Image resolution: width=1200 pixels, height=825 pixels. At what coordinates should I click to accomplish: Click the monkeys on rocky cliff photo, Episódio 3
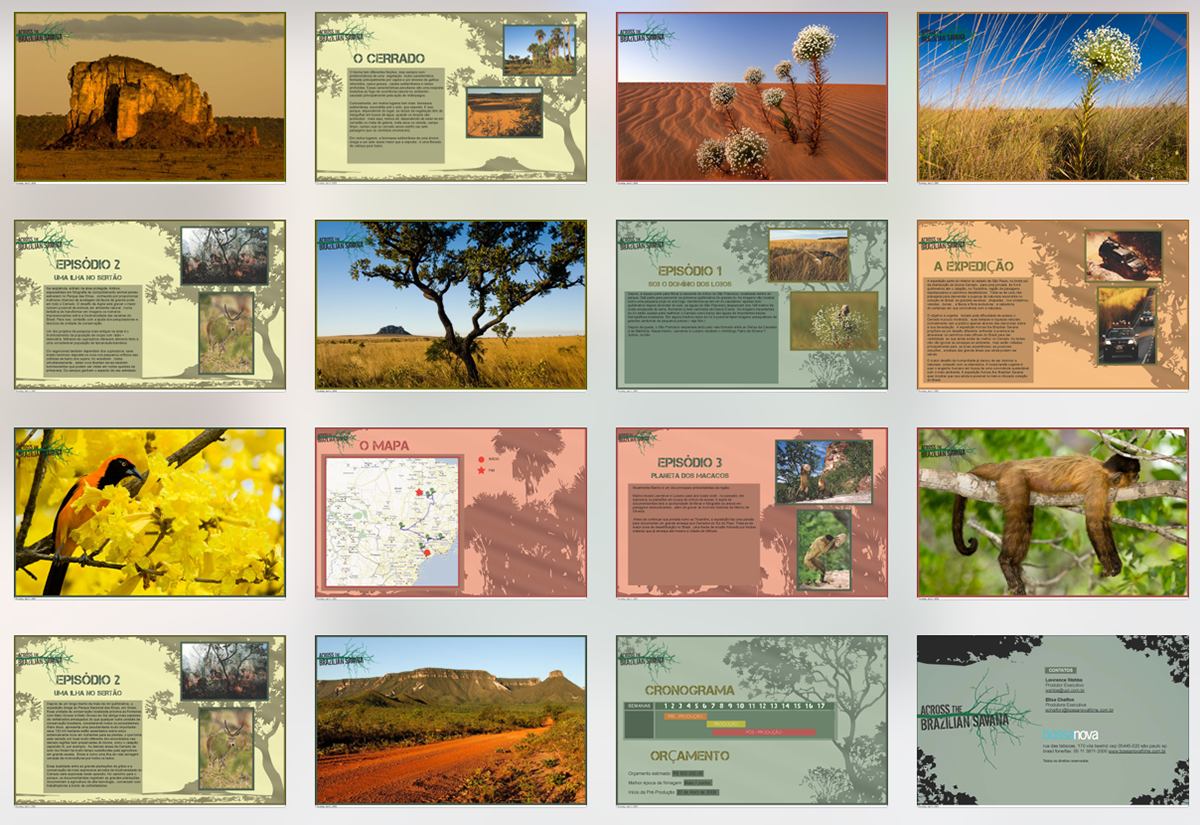[x=824, y=471]
